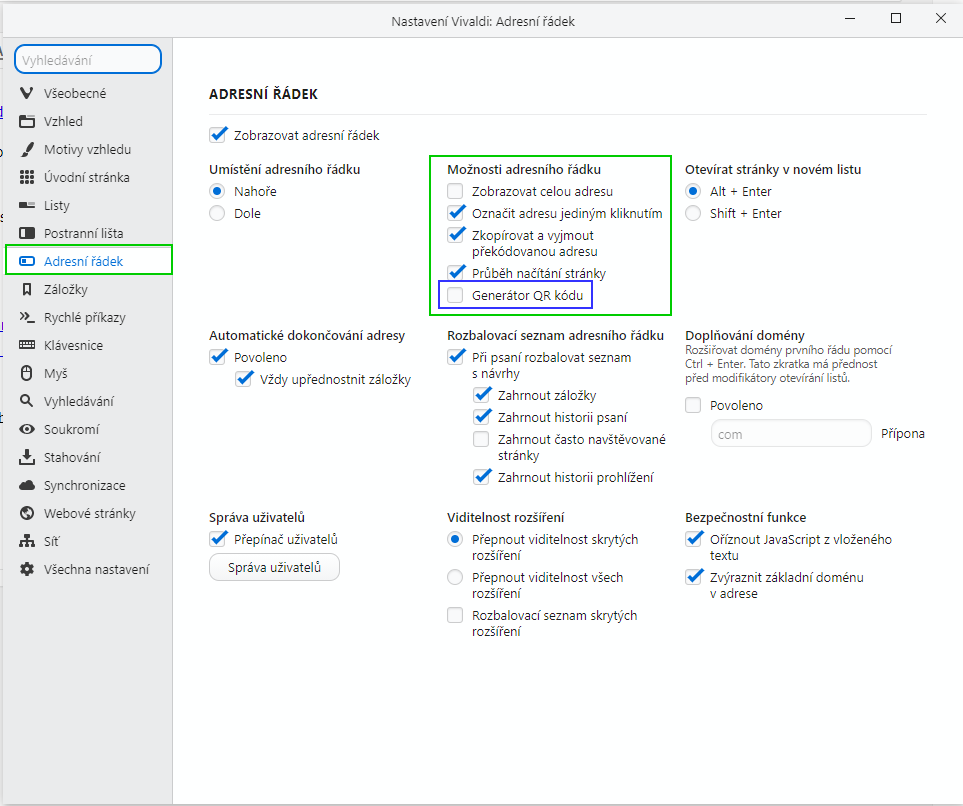963x806 pixels.
Task: Toggle Při psaní rozbalovat seznam s návrhy
Action: 455,357
